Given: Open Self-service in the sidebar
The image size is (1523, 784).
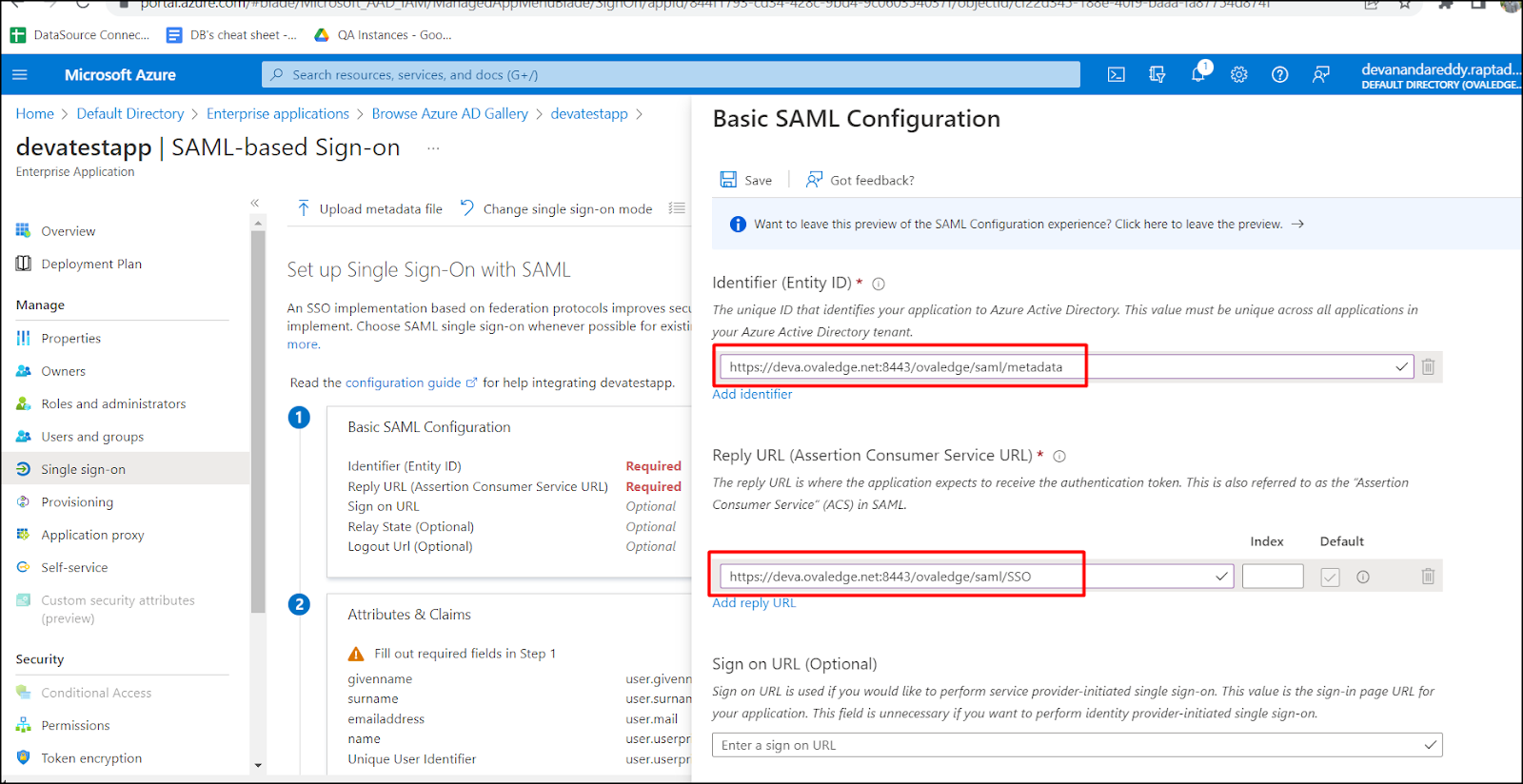Looking at the screenshot, I should coord(74,567).
